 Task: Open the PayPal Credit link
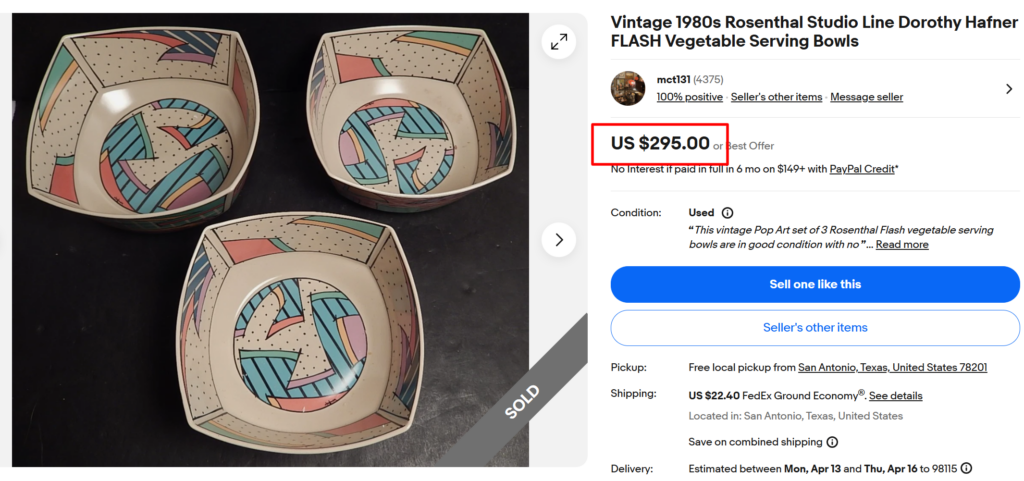[862, 169]
